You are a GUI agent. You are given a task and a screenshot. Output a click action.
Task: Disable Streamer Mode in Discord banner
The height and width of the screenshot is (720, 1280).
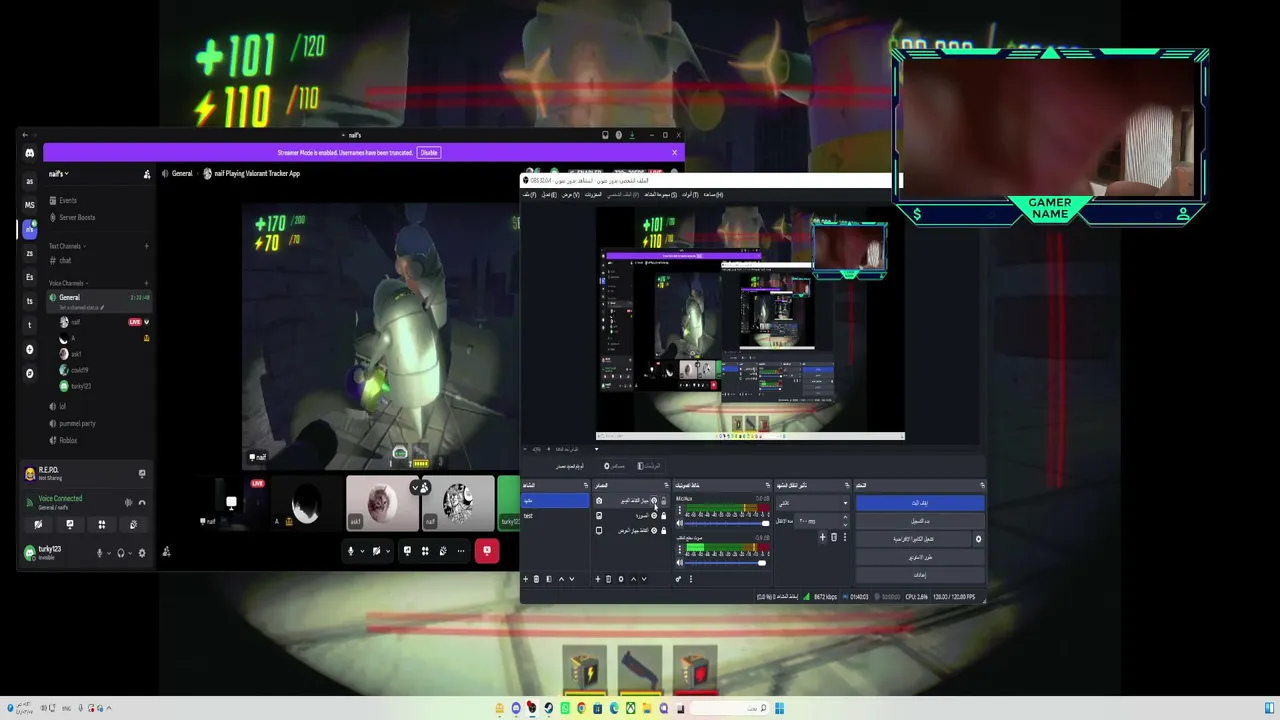tap(429, 153)
